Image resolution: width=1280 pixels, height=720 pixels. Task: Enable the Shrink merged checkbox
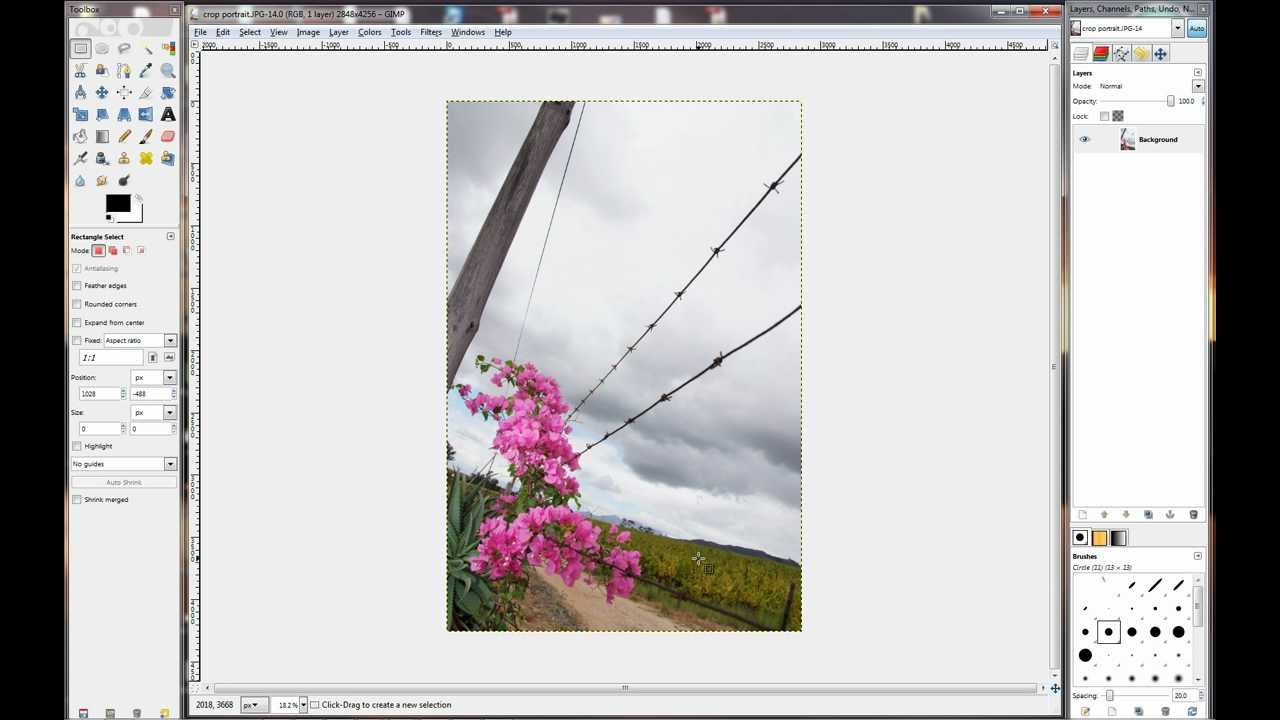point(77,500)
